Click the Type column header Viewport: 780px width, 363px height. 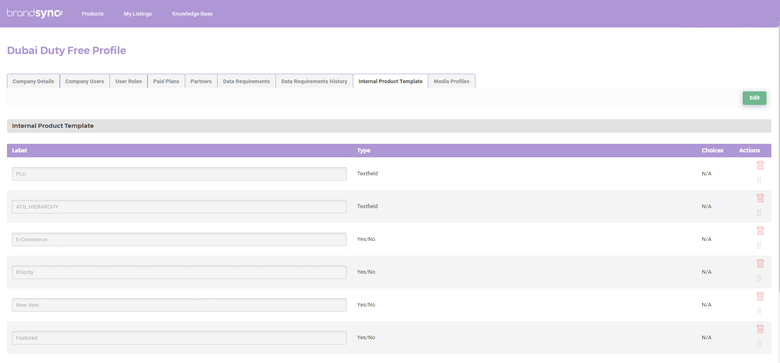click(x=364, y=151)
